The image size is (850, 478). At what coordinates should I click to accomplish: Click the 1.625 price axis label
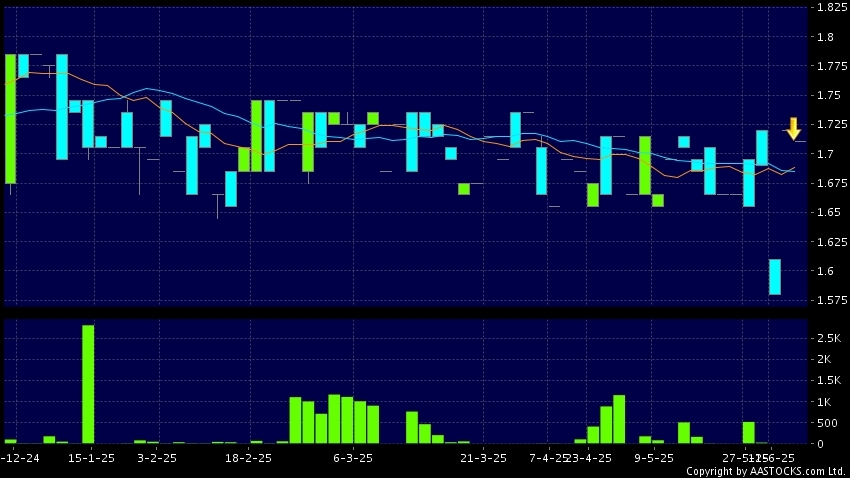click(x=832, y=242)
